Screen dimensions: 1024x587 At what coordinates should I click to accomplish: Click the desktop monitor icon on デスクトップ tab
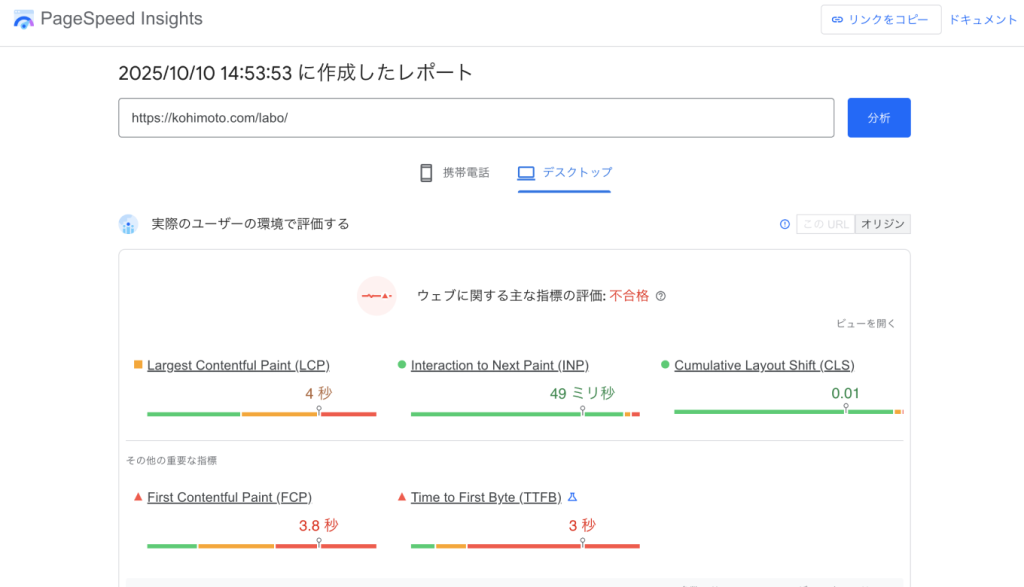coord(525,172)
